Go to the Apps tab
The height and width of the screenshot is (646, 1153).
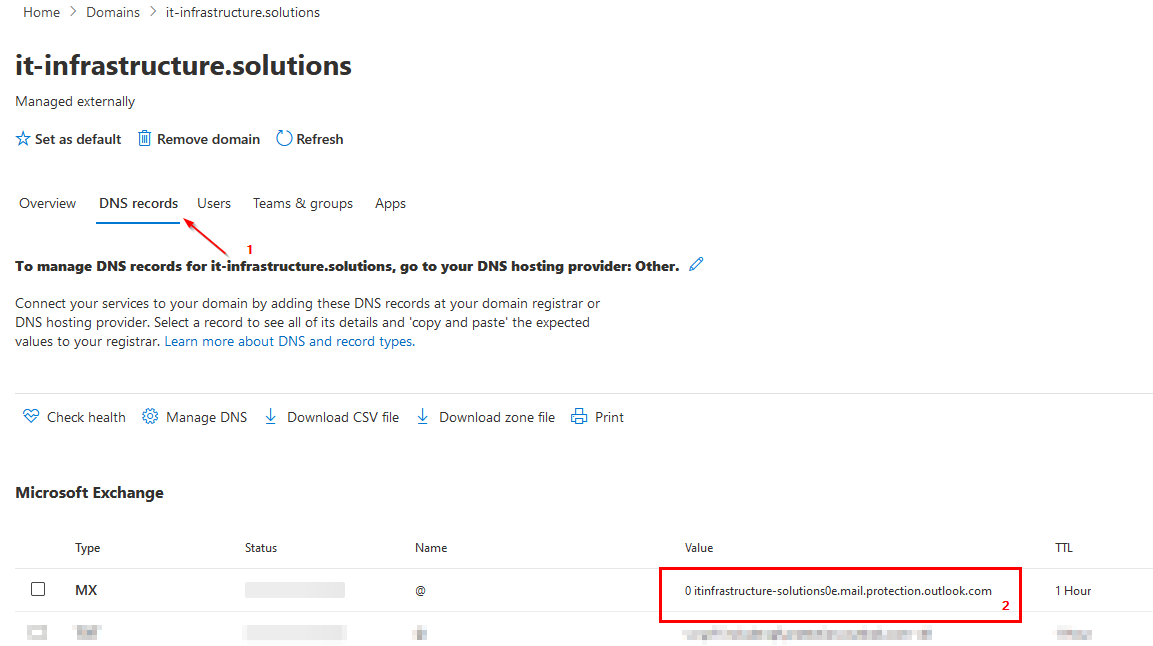(390, 204)
